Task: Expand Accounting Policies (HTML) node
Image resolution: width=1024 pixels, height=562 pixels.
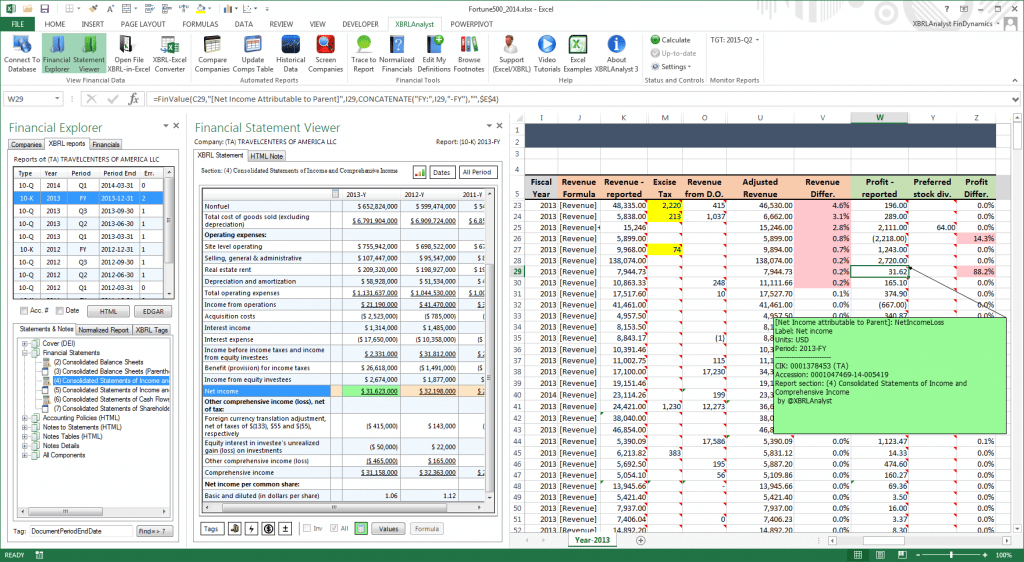Action: [x=25, y=418]
